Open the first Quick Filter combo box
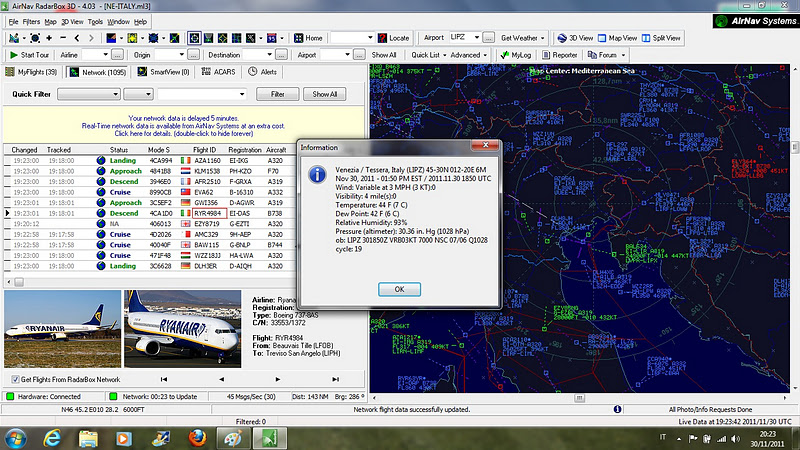This screenshot has height=450, width=800. pyautogui.click(x=89, y=94)
